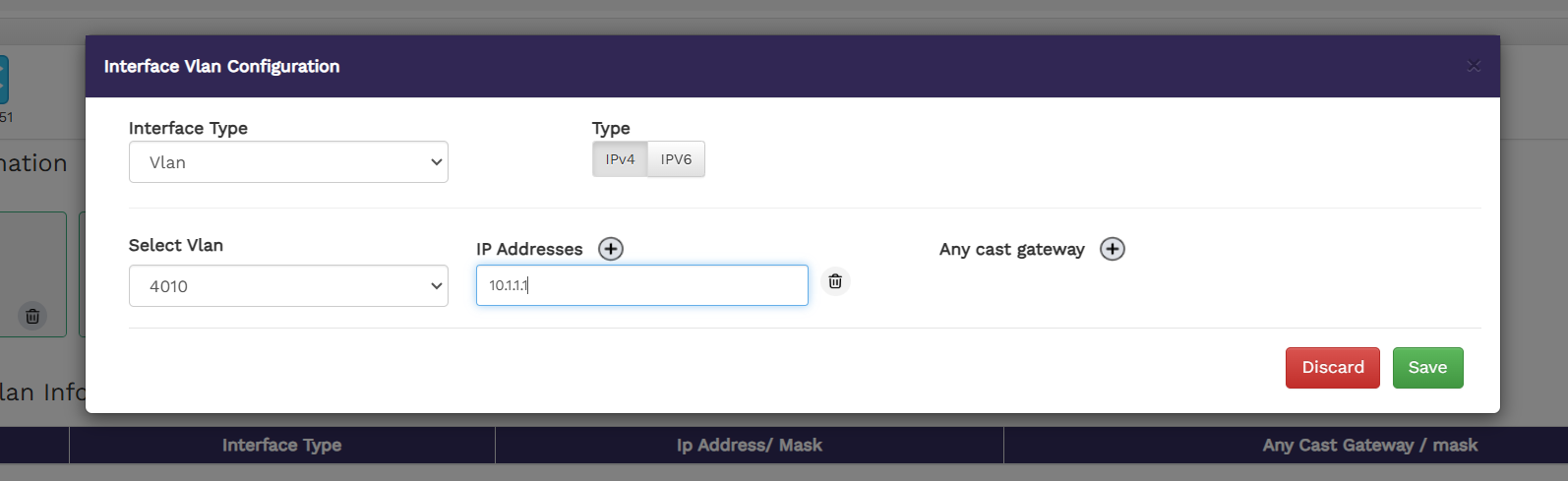Screen dimensions: 1568x481
Task: Save the vlan interface configuration
Action: click(x=1427, y=368)
